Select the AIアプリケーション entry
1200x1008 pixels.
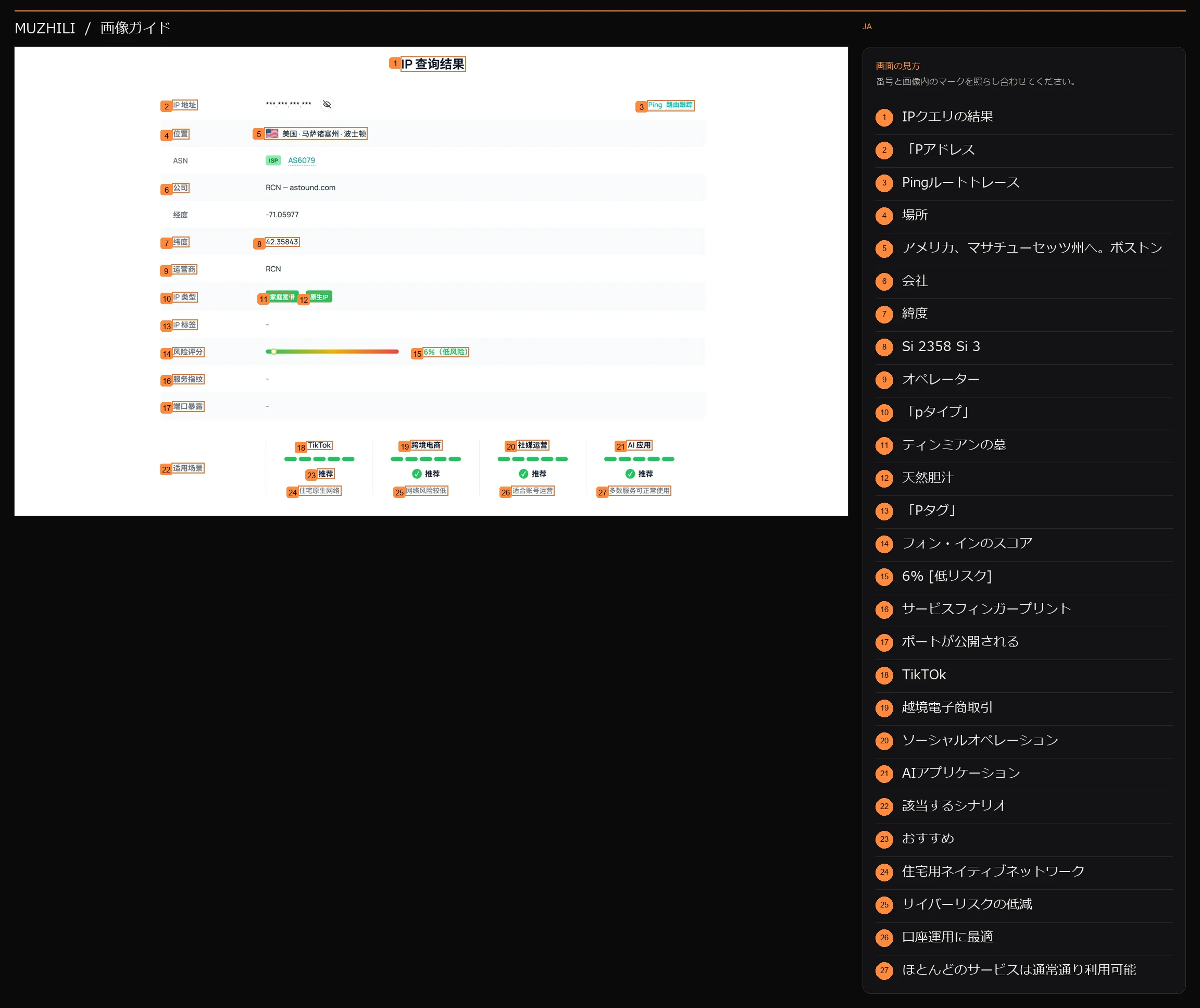1023,773
